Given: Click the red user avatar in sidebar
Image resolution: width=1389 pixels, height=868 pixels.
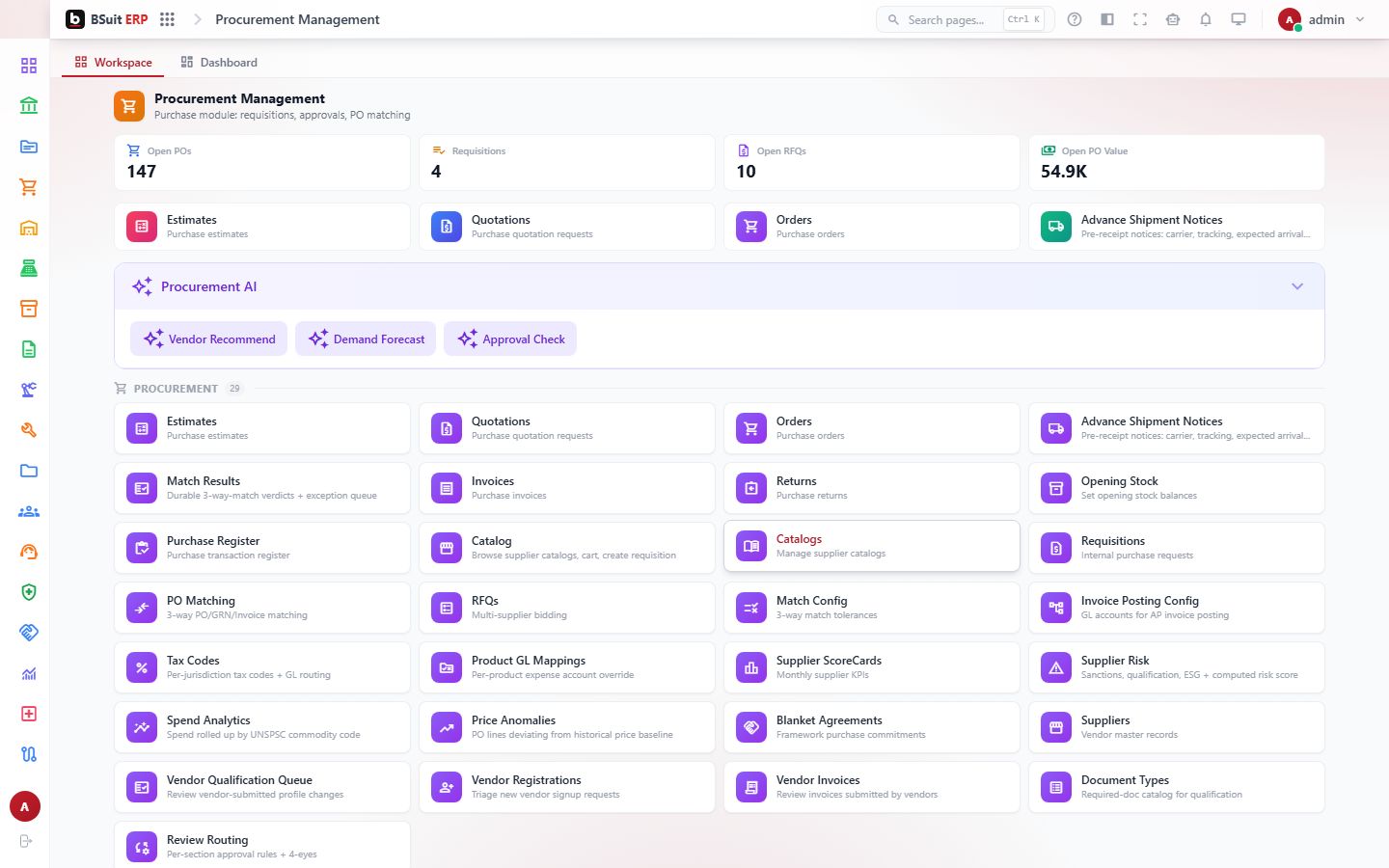Looking at the screenshot, I should [25, 806].
